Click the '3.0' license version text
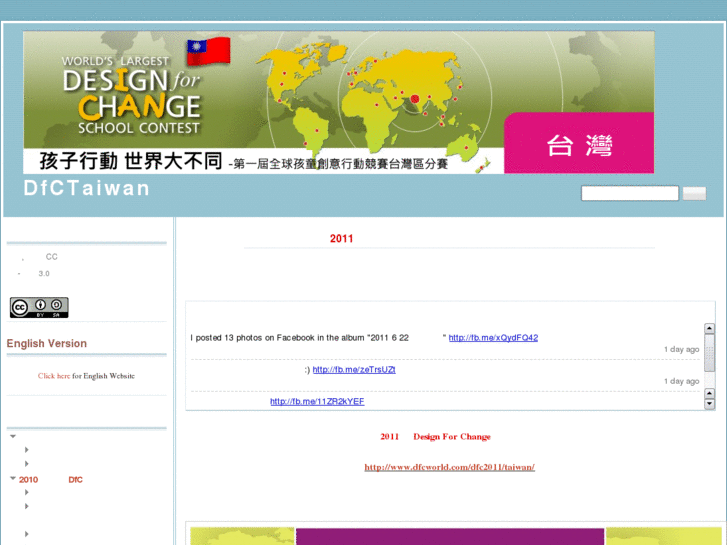Image resolution: width=727 pixels, height=545 pixels. pos(44,274)
